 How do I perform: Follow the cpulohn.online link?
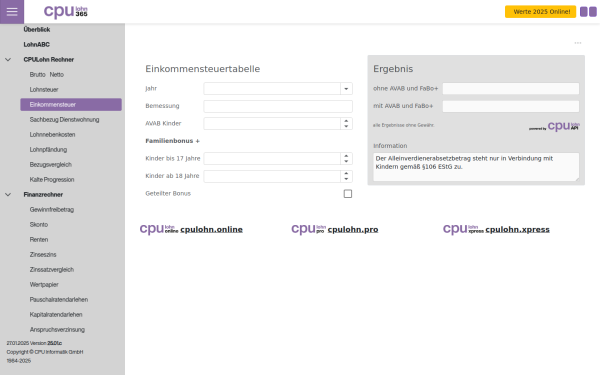coord(211,230)
